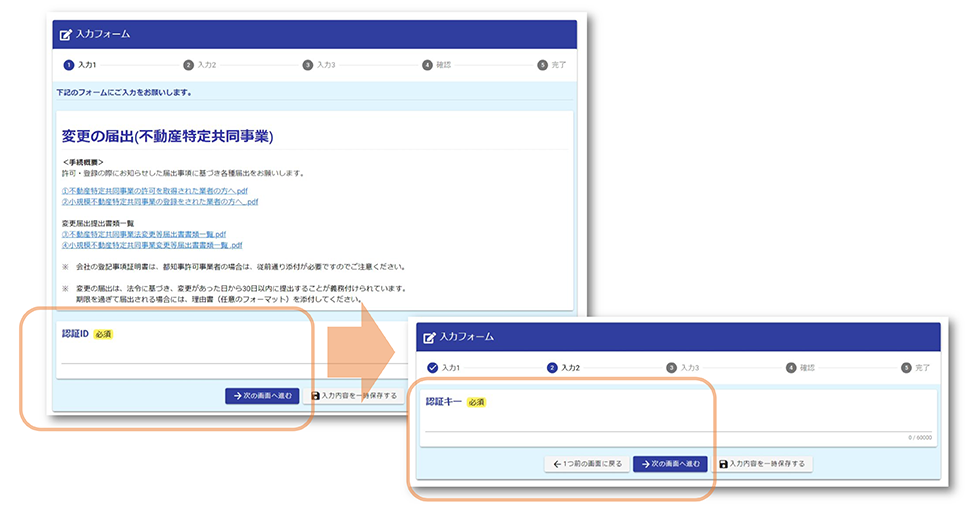Click 次の画面へ進む in the 認証ID form

[262, 396]
